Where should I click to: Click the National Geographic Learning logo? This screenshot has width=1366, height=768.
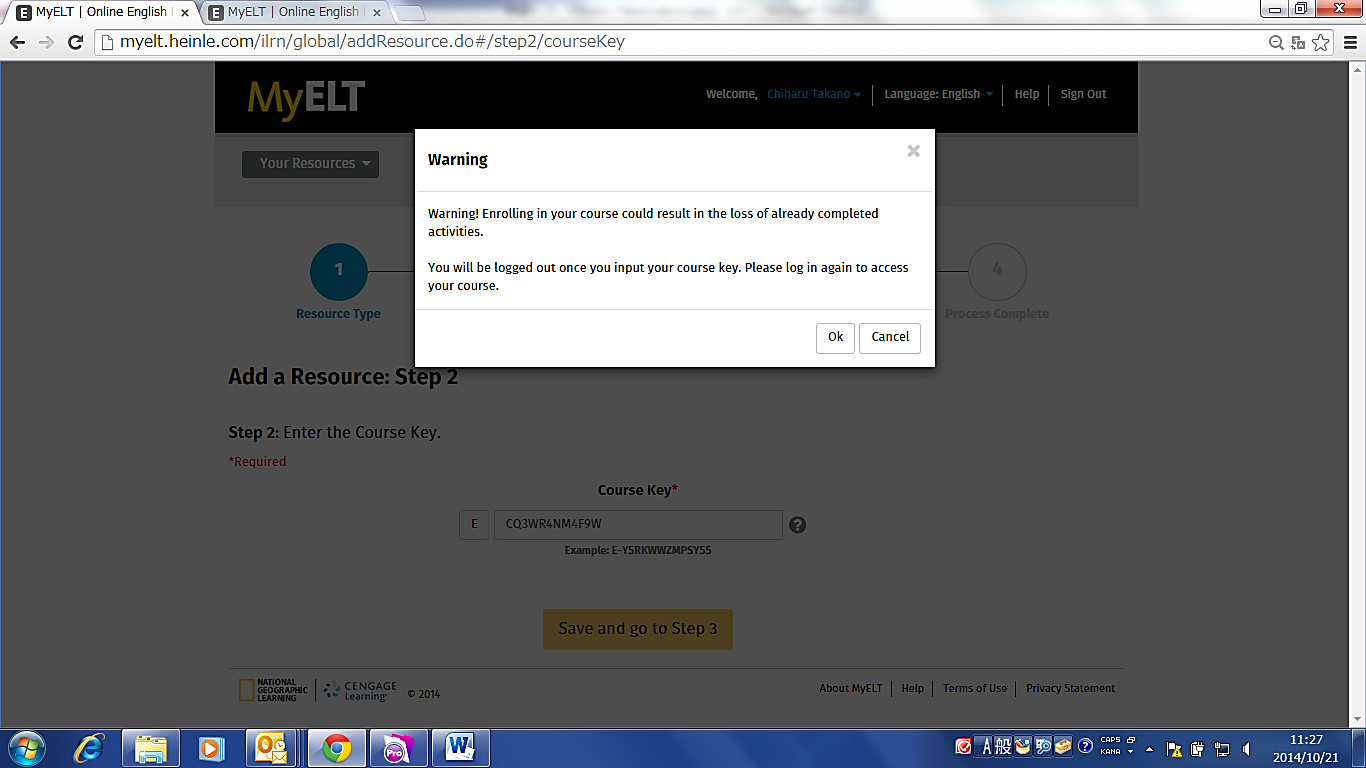[x=273, y=690]
